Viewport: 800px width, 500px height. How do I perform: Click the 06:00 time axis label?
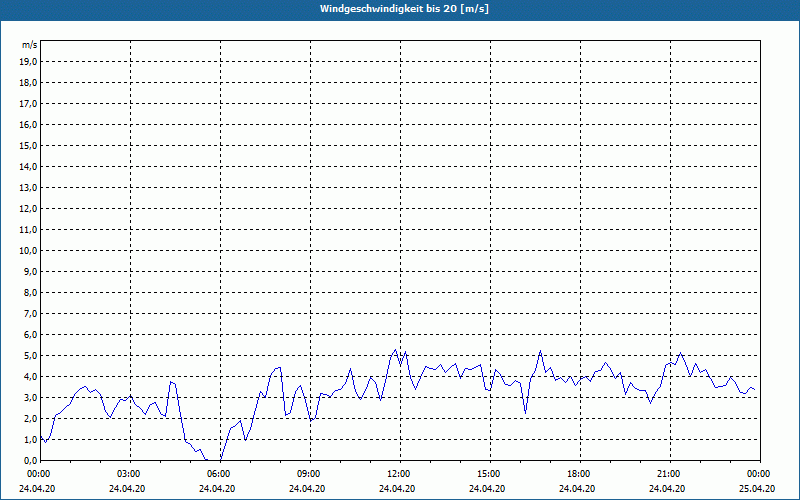tap(220, 474)
